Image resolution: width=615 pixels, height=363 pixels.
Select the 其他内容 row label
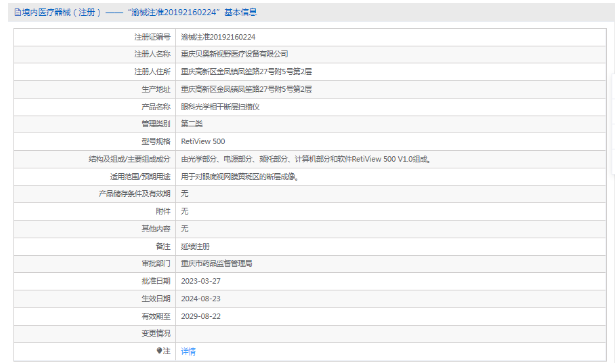tap(156, 228)
